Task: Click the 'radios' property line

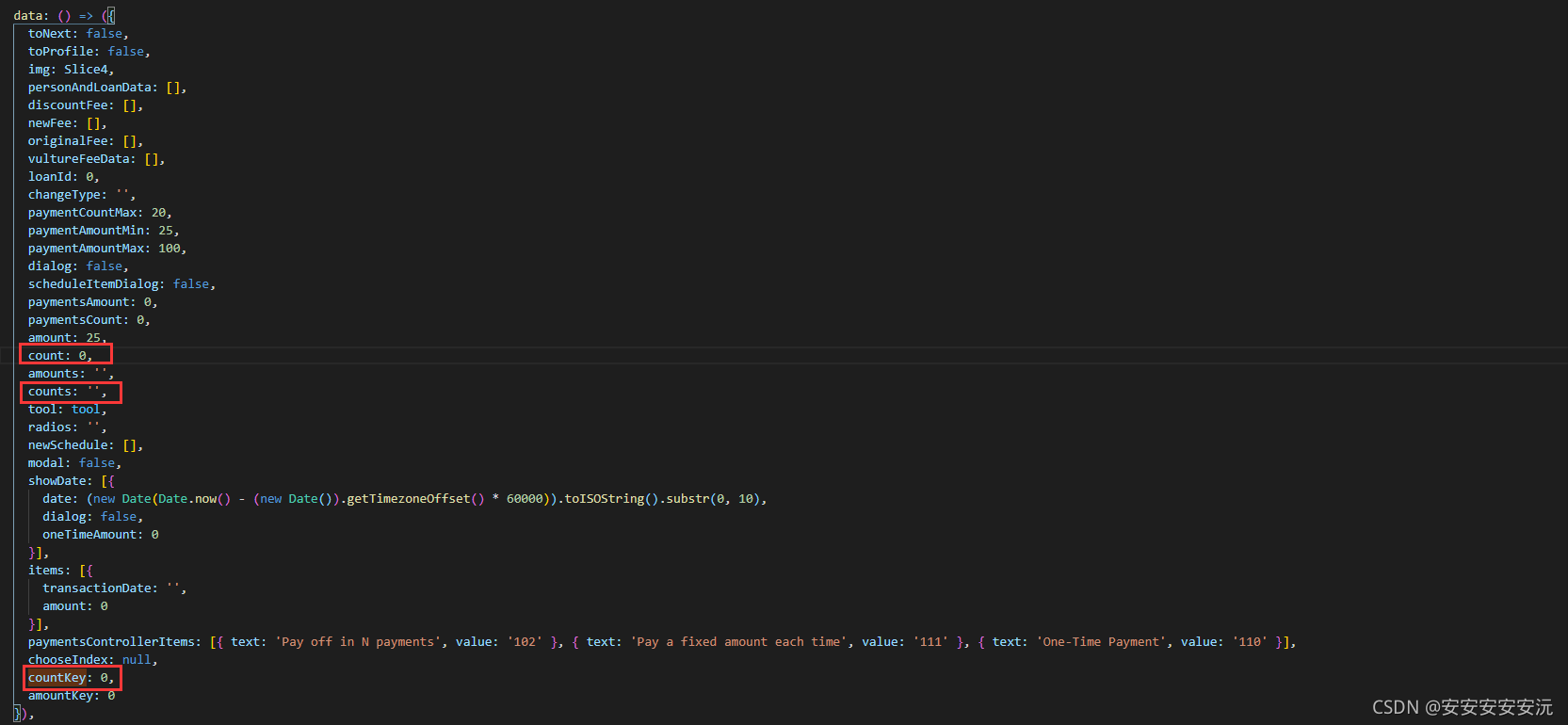Action: [x=68, y=427]
